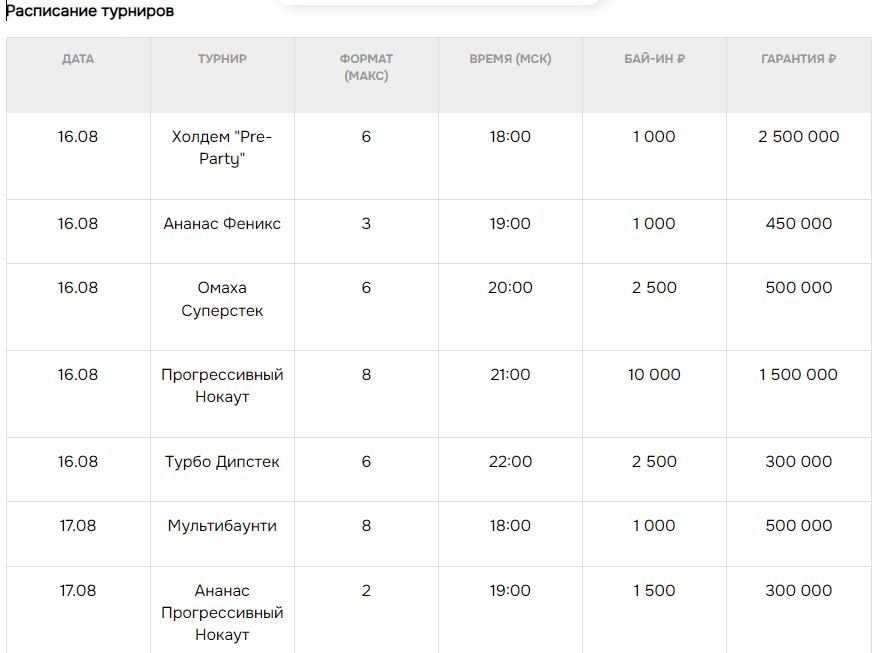Select the Мультибаунти tournament name
This screenshot has width=875, height=653.
click(222, 526)
